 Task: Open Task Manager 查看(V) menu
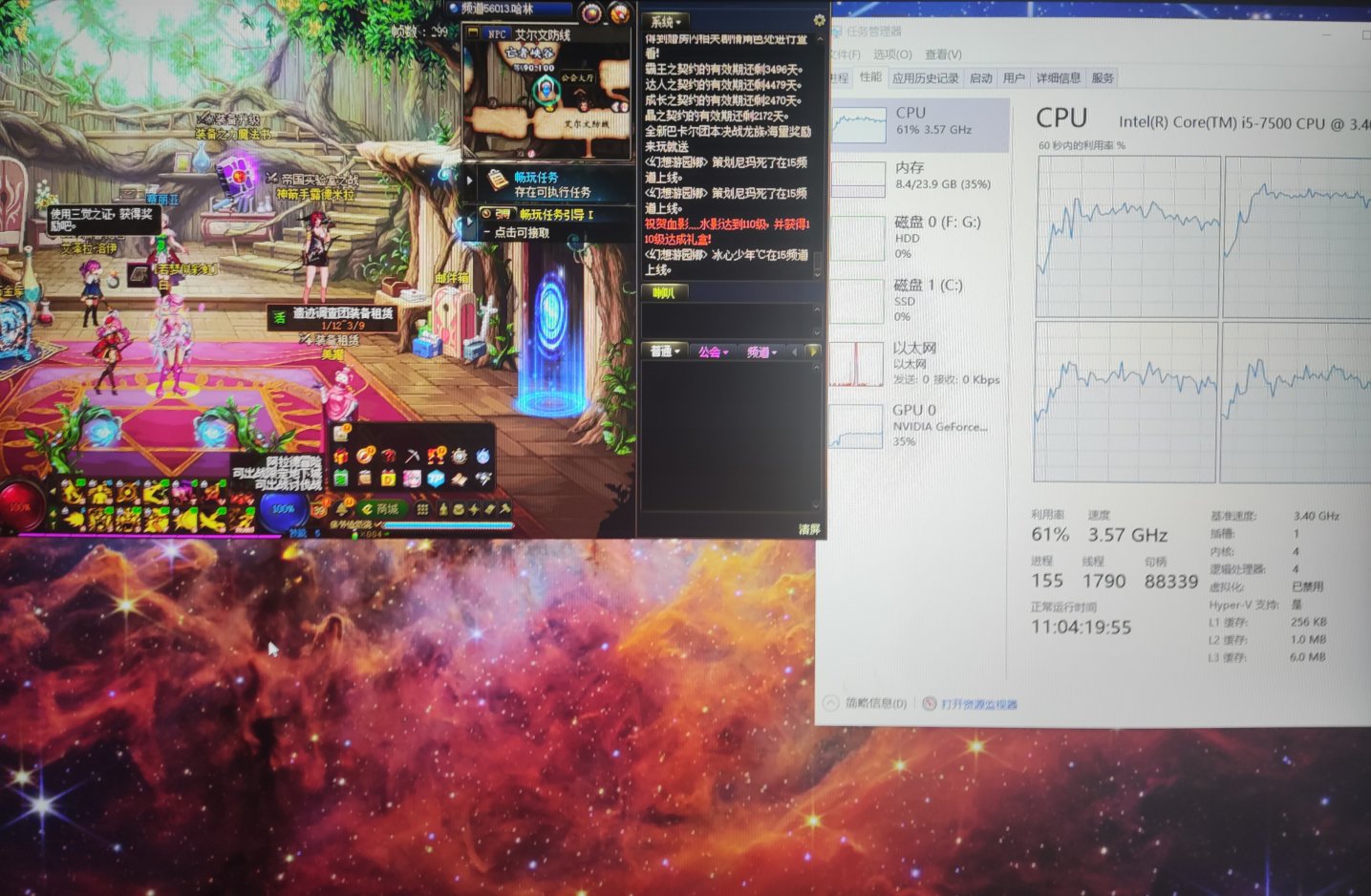click(x=943, y=54)
